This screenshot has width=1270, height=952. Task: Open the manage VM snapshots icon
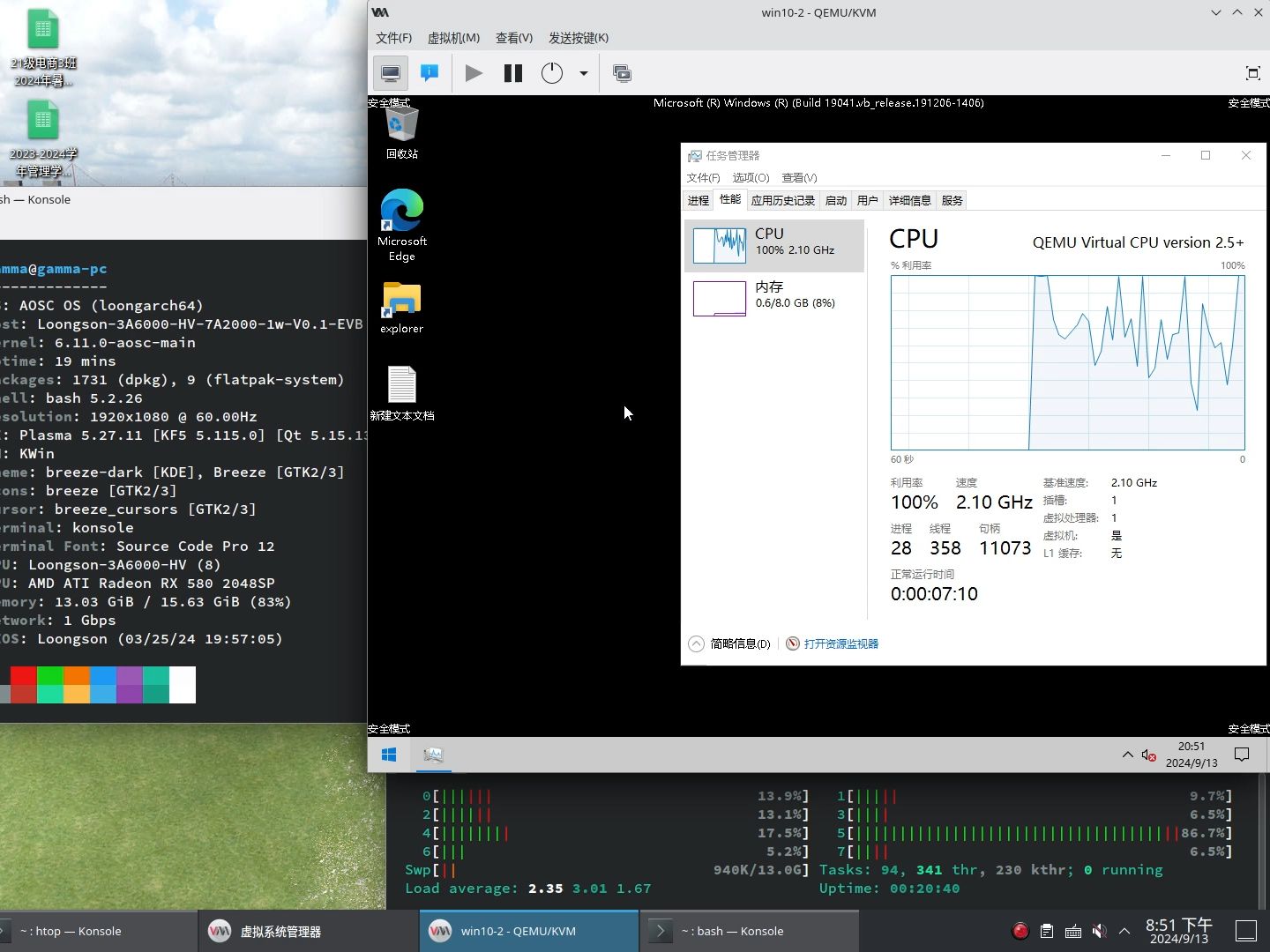tap(622, 73)
